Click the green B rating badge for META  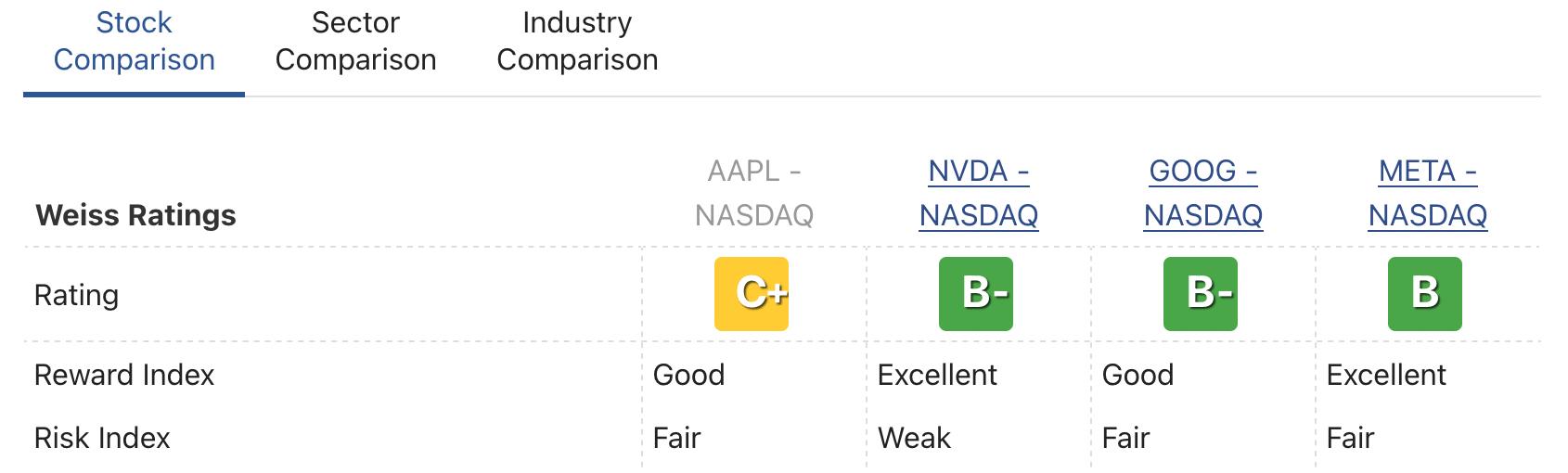pyautogui.click(x=1425, y=294)
